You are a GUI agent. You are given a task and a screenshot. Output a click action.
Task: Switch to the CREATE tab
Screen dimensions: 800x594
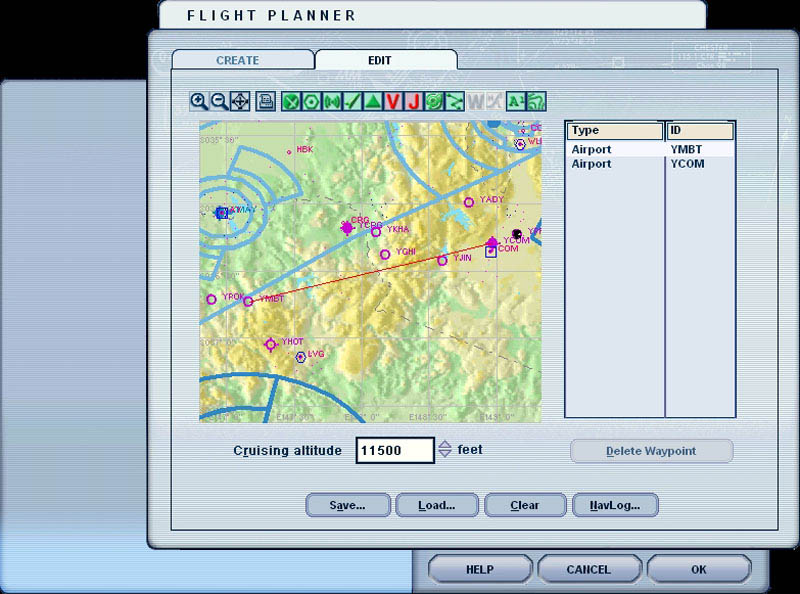[238, 60]
